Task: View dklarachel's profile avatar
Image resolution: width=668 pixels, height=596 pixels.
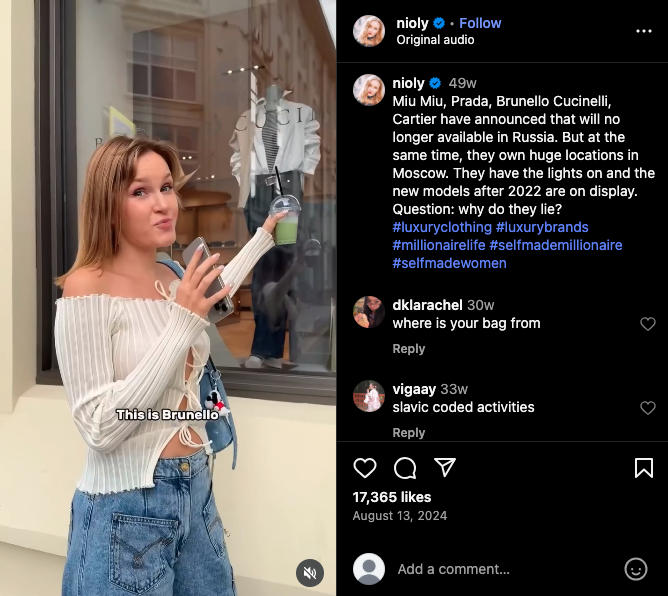Action: (369, 312)
